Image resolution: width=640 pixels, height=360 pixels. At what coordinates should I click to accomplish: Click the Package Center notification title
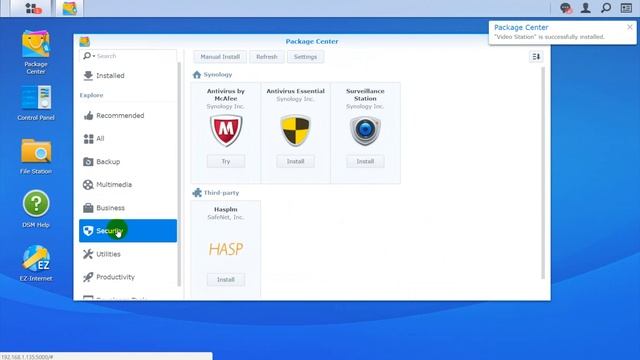coord(521,27)
